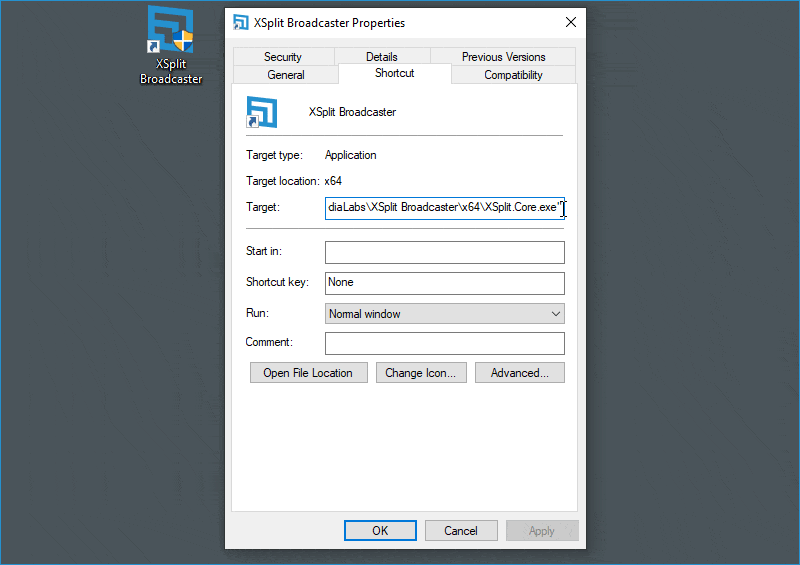Click the Target type label
This screenshot has height=565, width=800.
[x=274, y=155]
